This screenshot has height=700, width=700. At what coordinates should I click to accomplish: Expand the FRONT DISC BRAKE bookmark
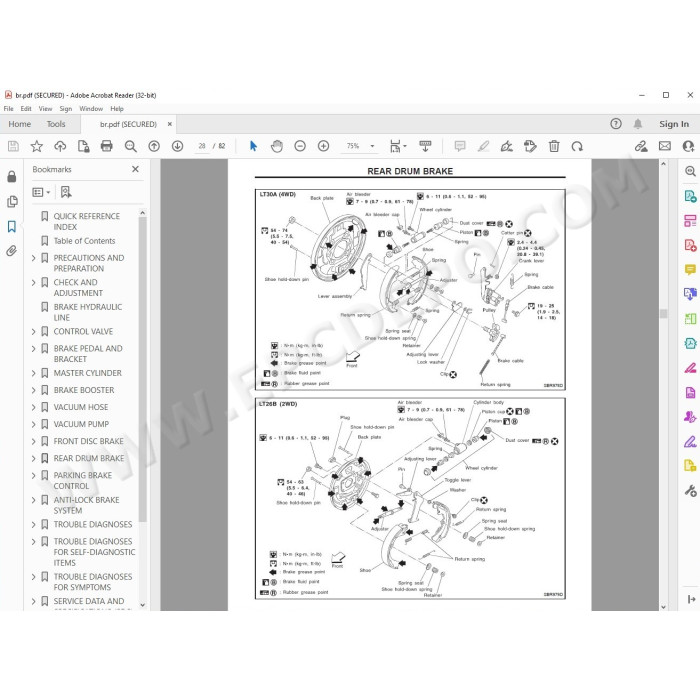tap(33, 442)
